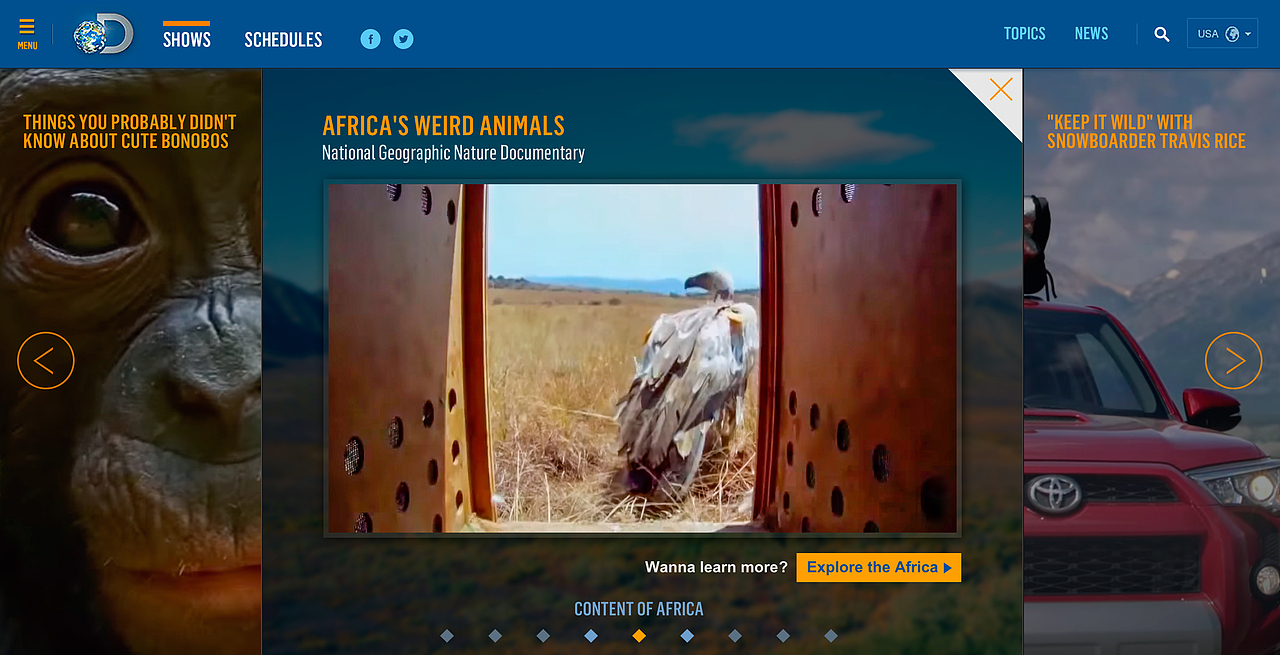Open the Twitter social icon

403,39
